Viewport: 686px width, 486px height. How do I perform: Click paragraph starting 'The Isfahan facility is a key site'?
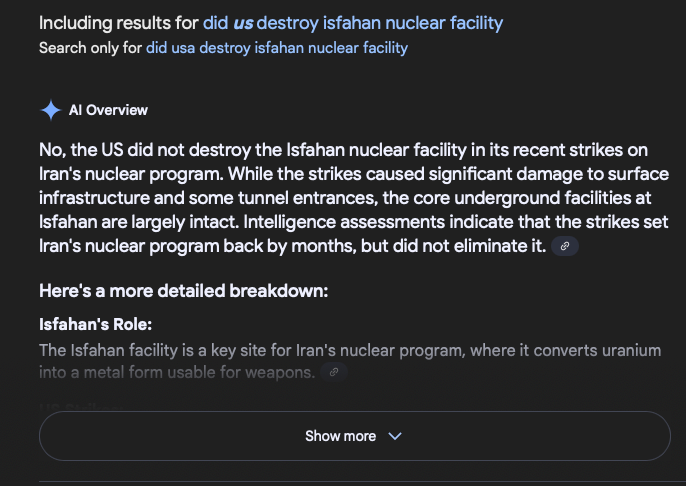tap(350, 361)
